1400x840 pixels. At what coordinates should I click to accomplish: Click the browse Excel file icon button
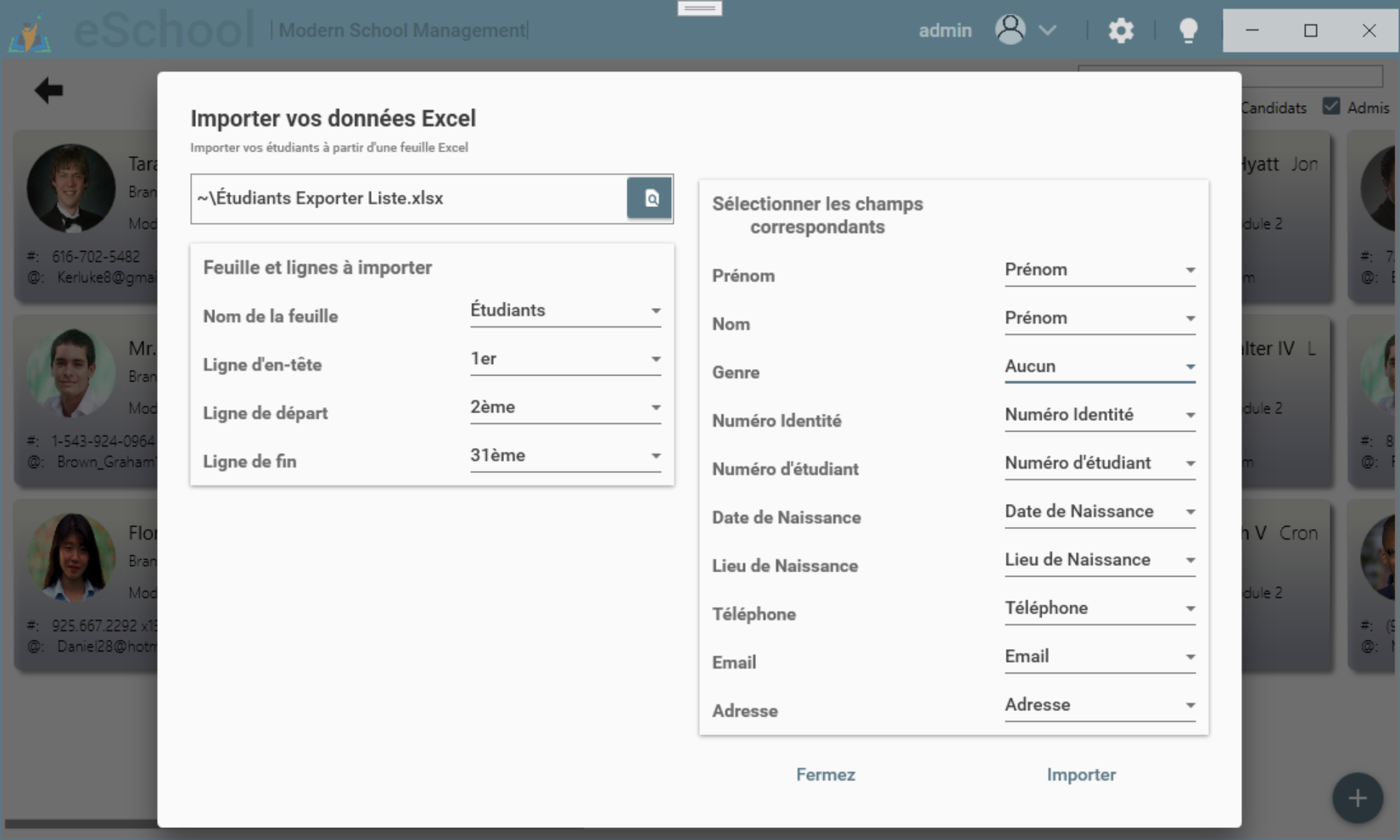(x=649, y=199)
